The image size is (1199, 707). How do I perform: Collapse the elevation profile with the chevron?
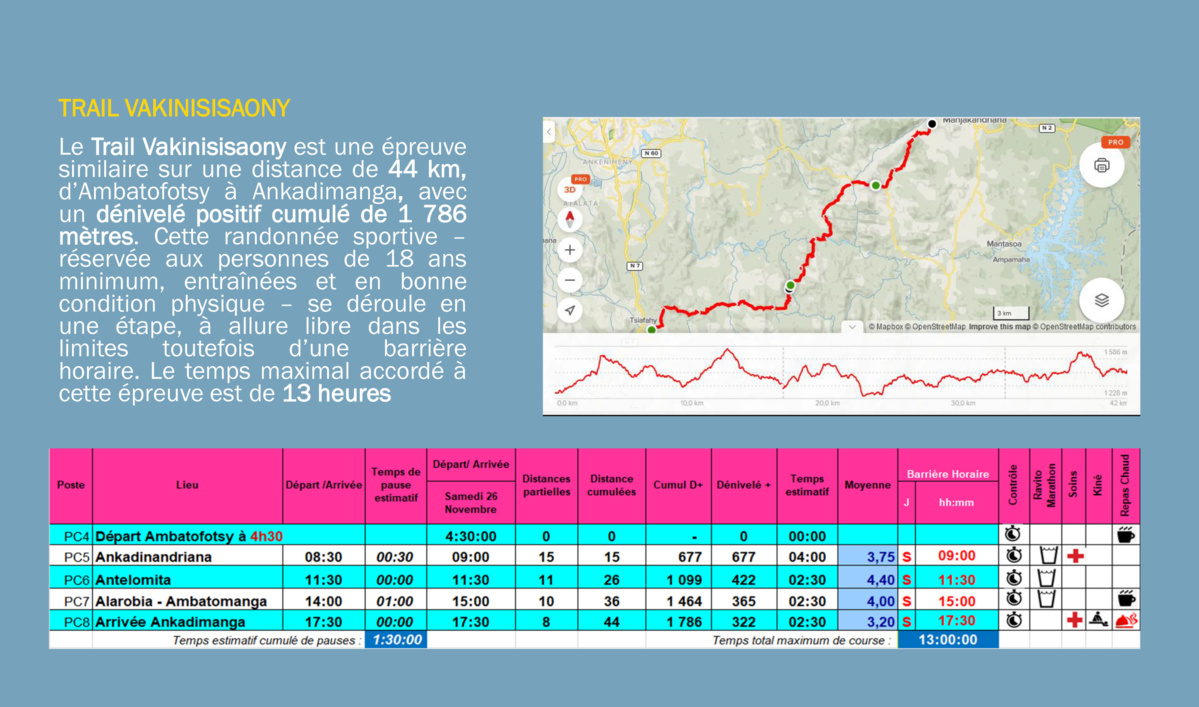click(x=851, y=326)
